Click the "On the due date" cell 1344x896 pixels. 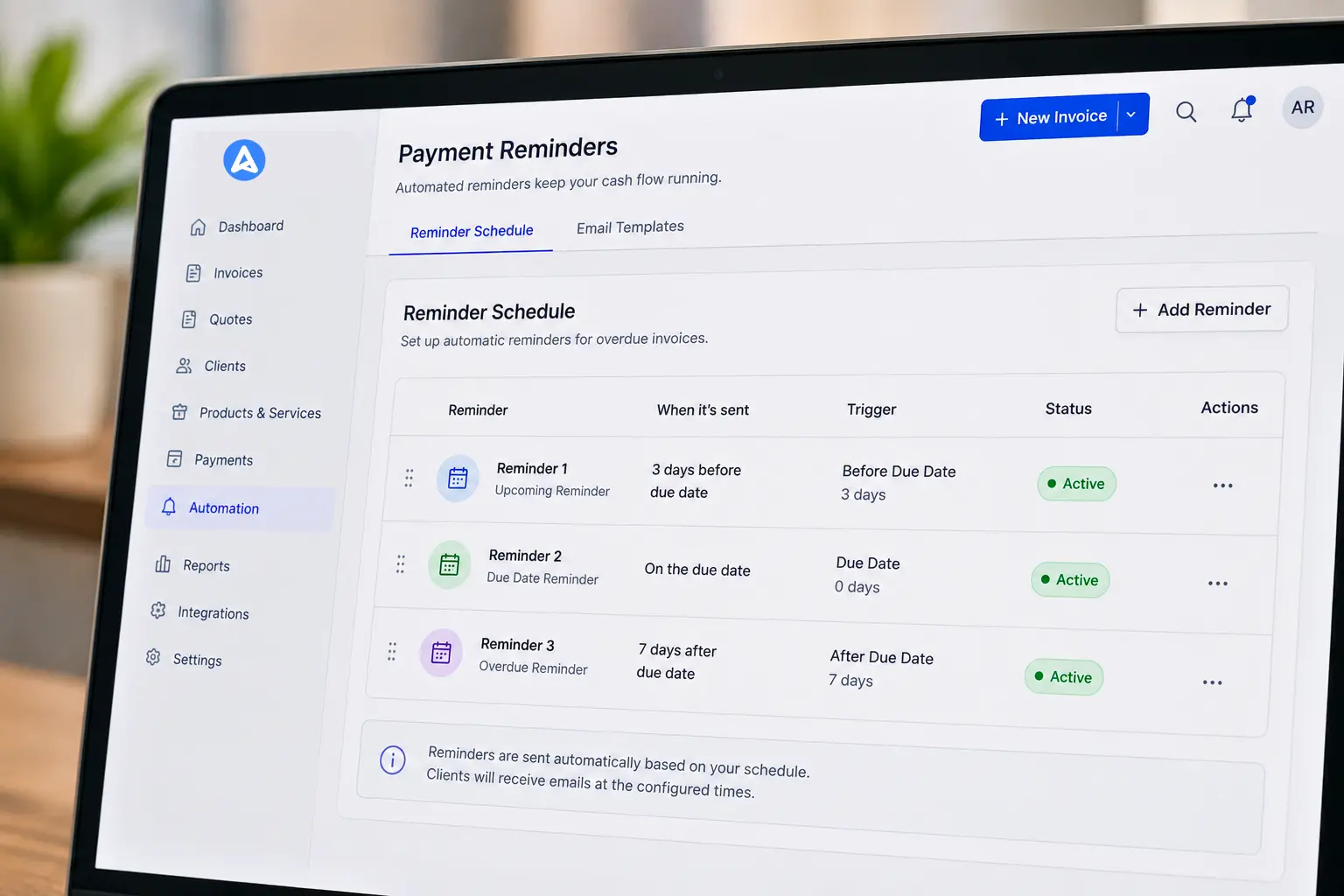point(697,570)
